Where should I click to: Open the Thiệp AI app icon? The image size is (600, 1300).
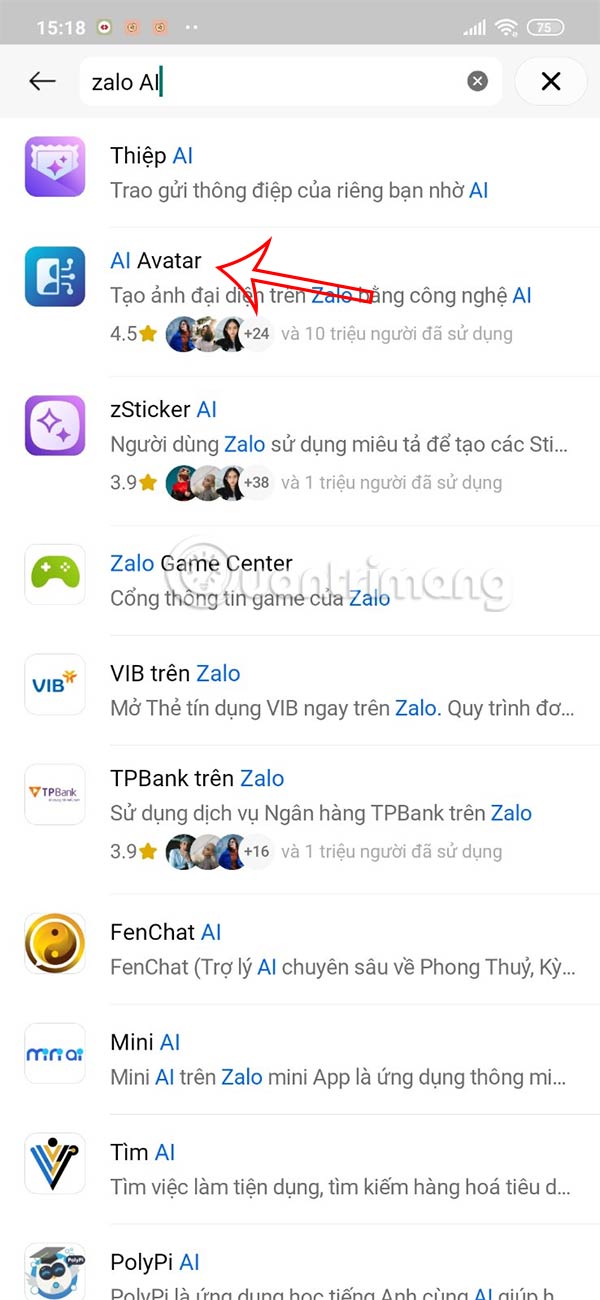[x=55, y=167]
